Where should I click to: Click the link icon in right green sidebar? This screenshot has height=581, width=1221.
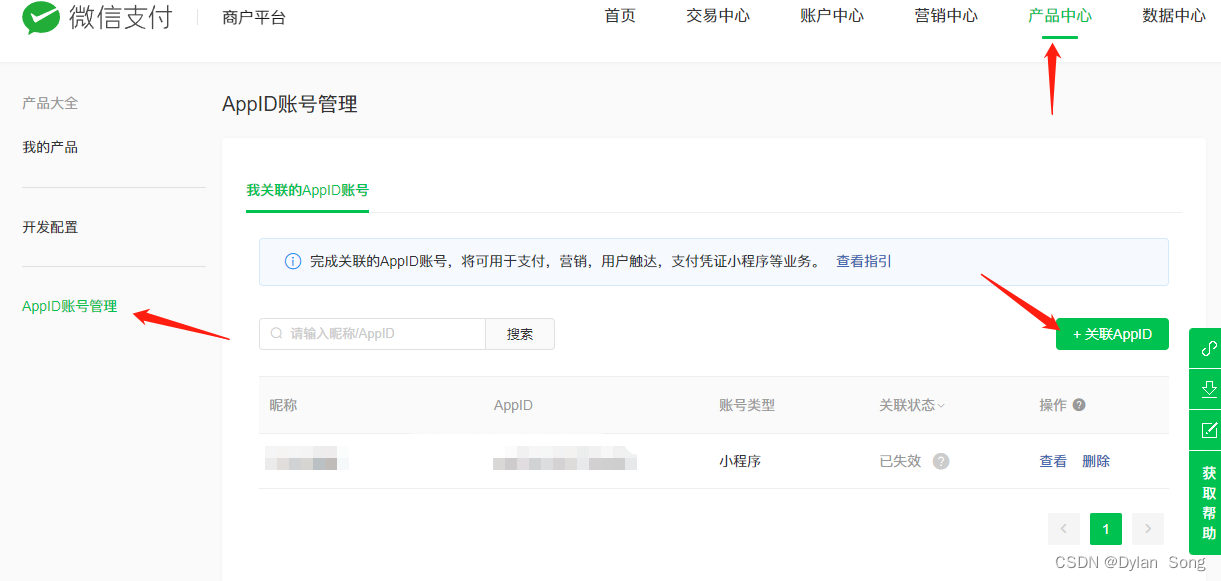pos(1208,348)
